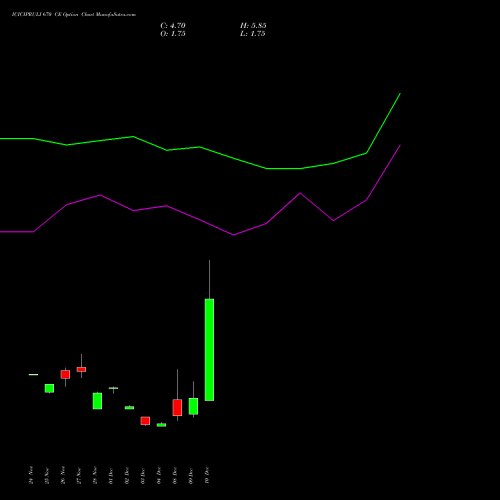This screenshot has width=500, height=500.
Task: Click the small green candle for 02 Dec
Action: point(129,408)
